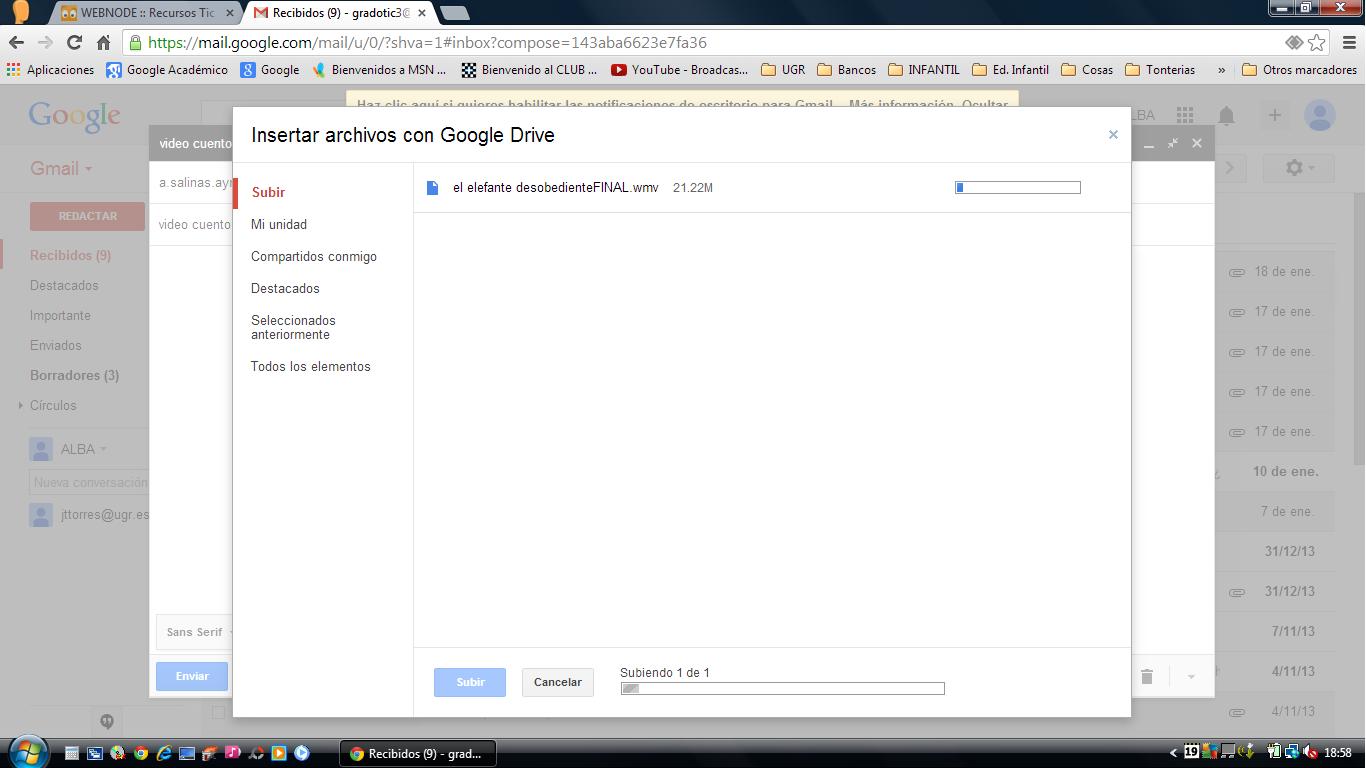Go to Chrome home page
1366x768 pixels.
pyautogui.click(x=103, y=42)
